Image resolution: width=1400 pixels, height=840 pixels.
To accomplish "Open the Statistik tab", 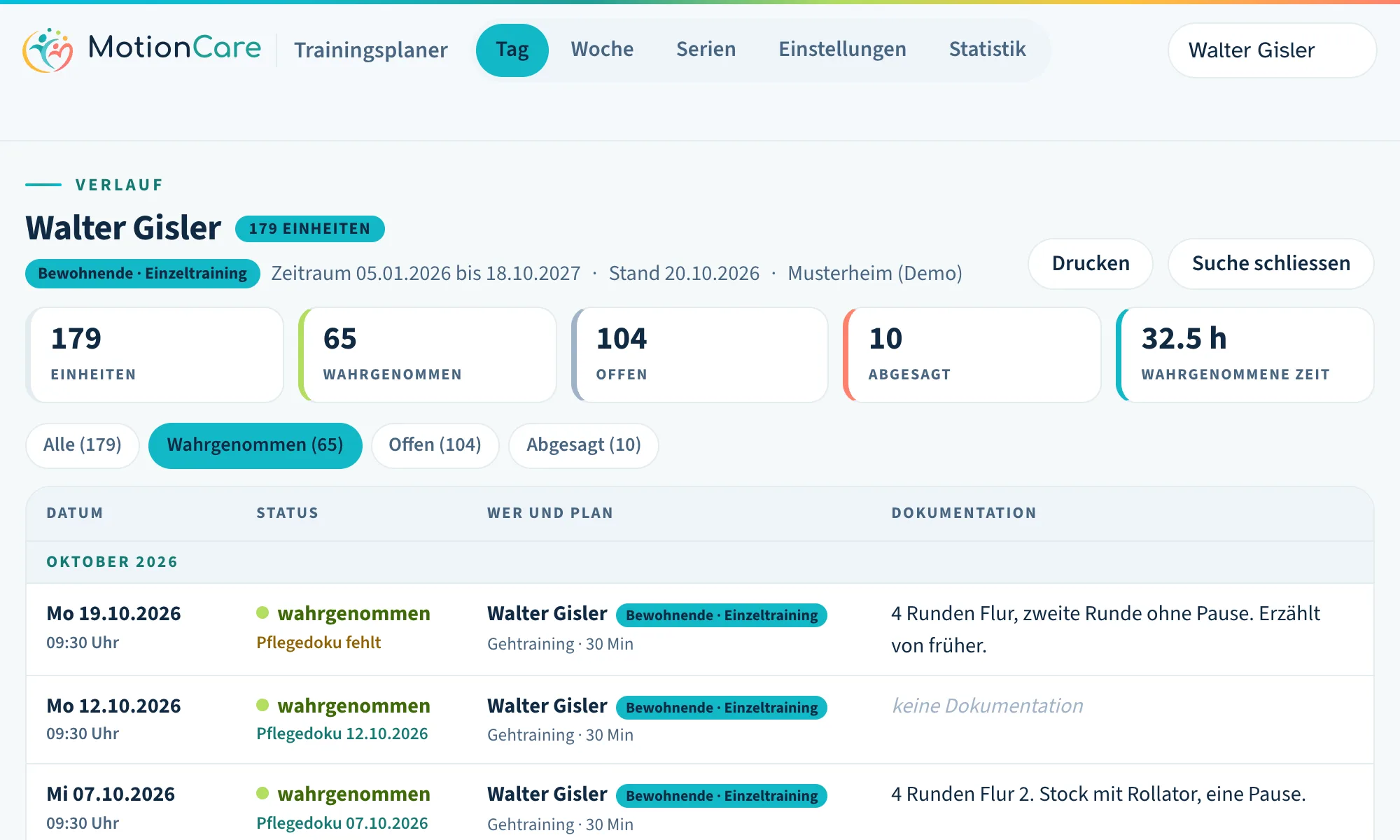I will pyautogui.click(x=987, y=50).
